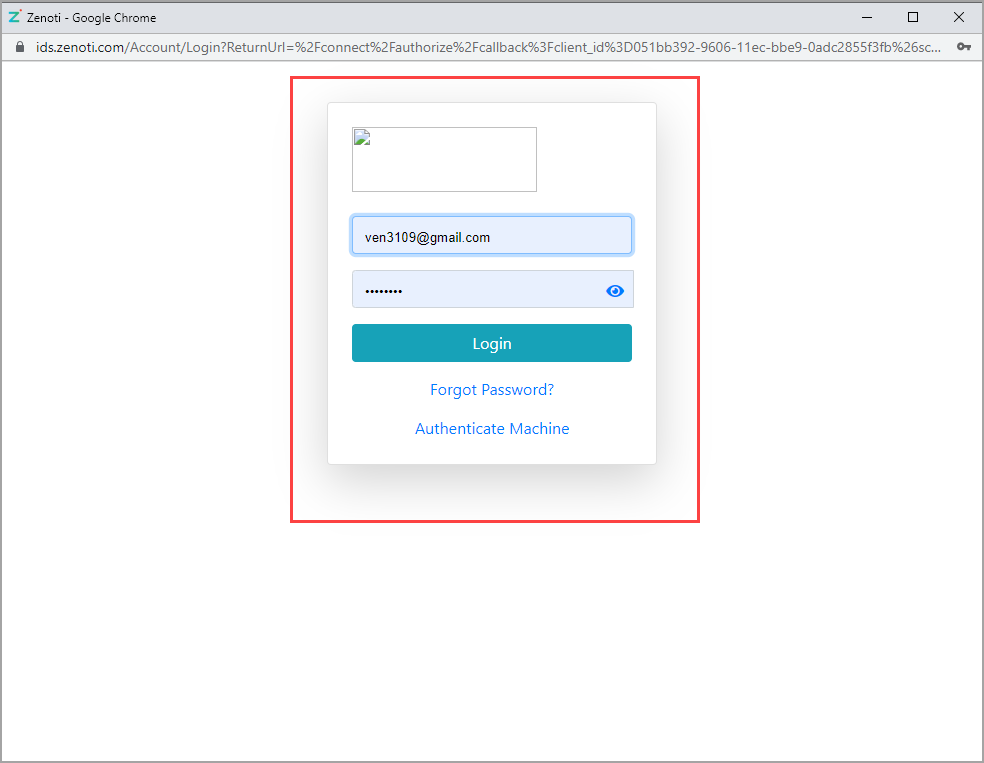Minimize the Zenoti Chrome window
The height and width of the screenshot is (763, 984).
tap(867, 18)
